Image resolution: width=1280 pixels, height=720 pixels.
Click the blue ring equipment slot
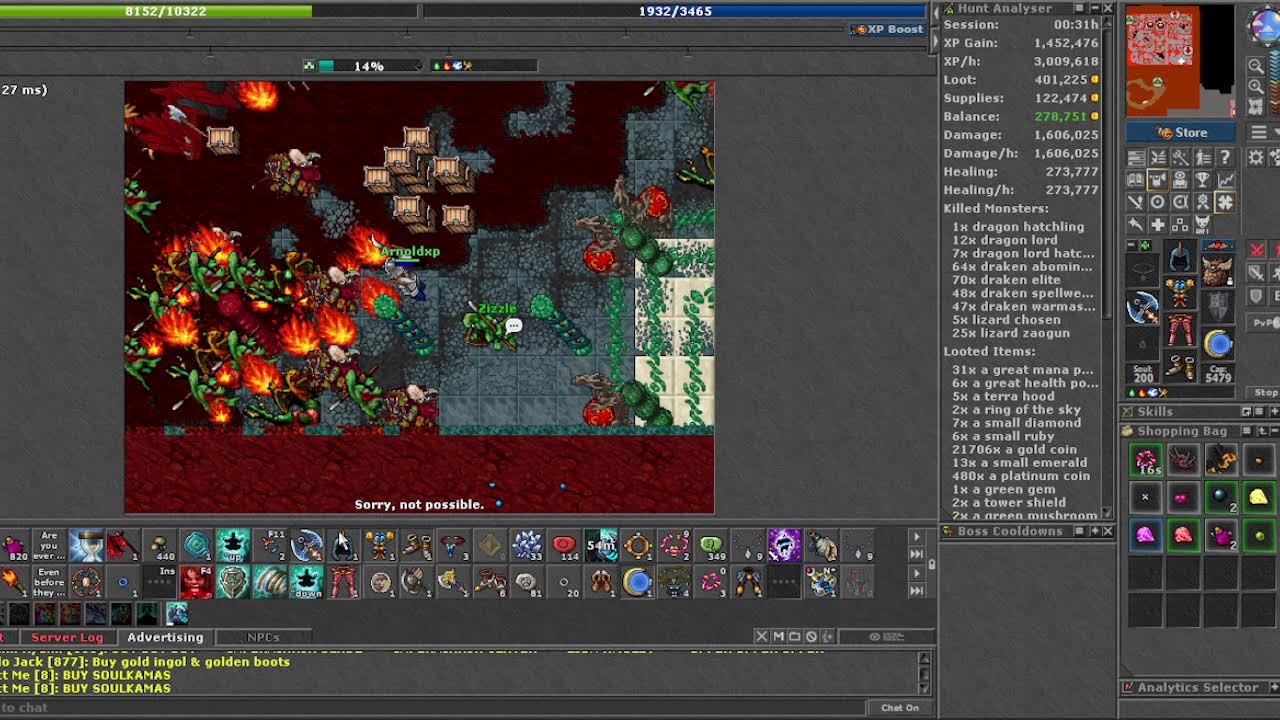pos(1217,344)
